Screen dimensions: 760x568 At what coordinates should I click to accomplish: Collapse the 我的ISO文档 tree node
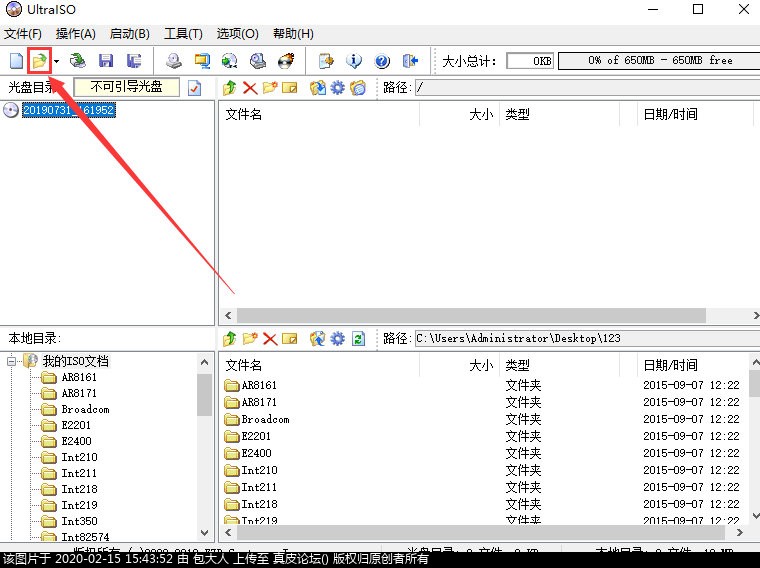coord(12,361)
